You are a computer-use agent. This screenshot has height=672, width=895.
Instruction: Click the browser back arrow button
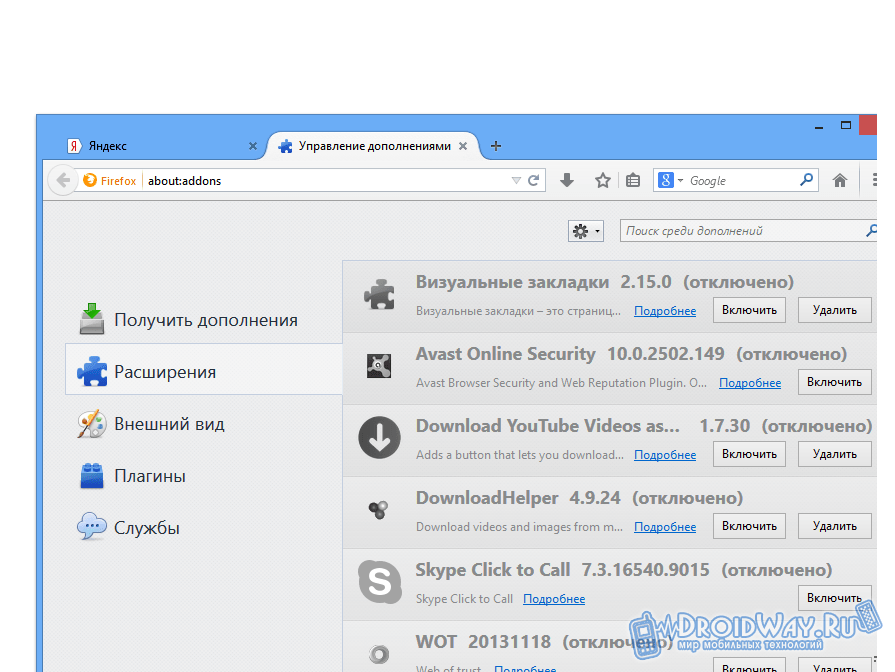63,180
